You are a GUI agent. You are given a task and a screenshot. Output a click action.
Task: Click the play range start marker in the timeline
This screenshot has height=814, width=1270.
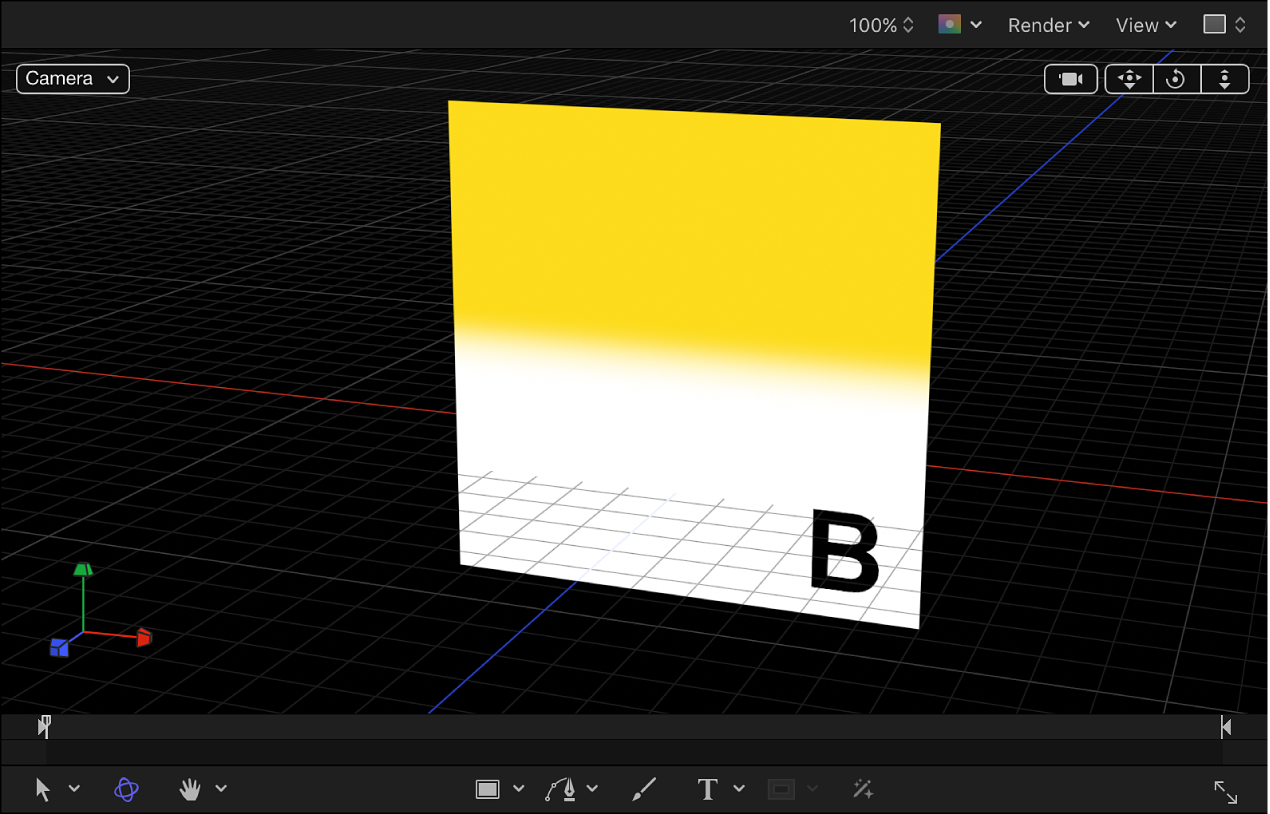pyautogui.click(x=44, y=726)
